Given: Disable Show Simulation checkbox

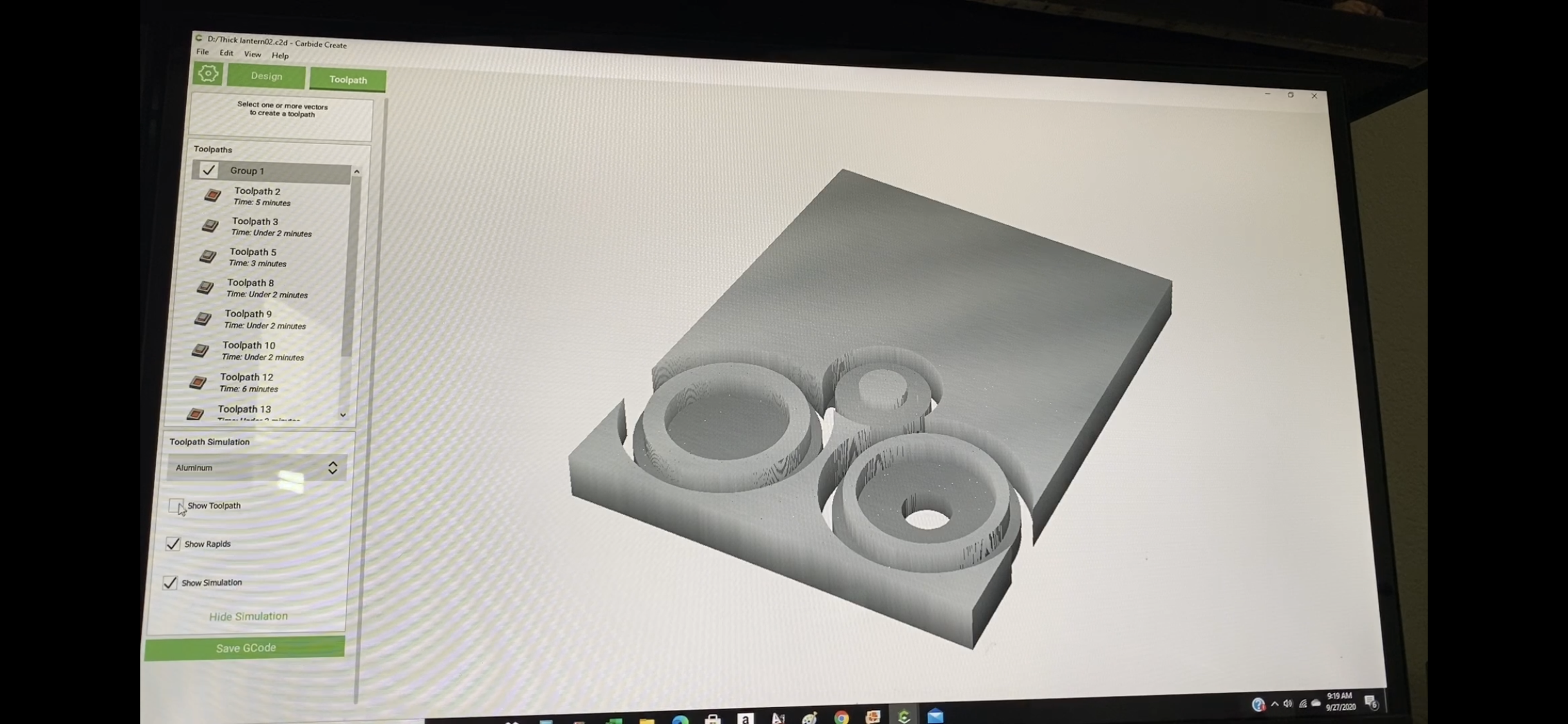Looking at the screenshot, I should [x=170, y=582].
